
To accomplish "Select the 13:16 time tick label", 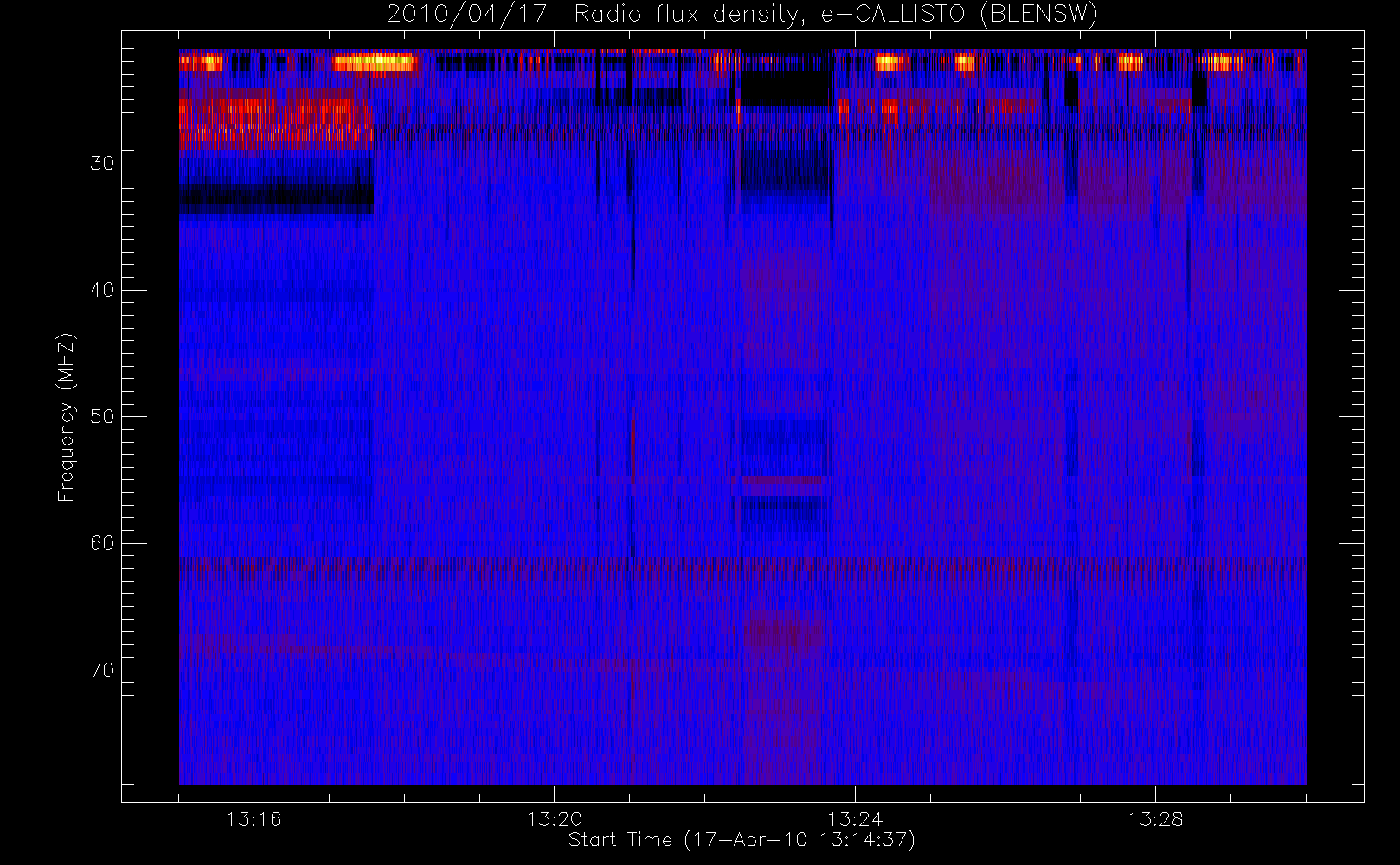I will (x=254, y=819).
